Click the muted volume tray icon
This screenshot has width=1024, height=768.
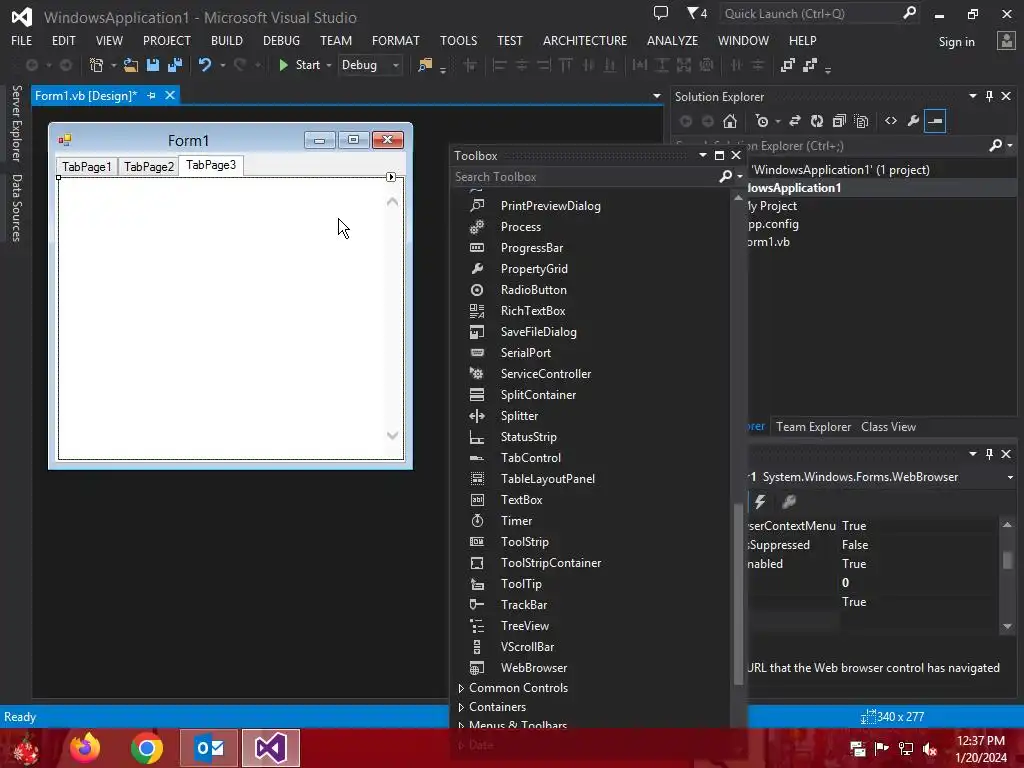point(930,748)
